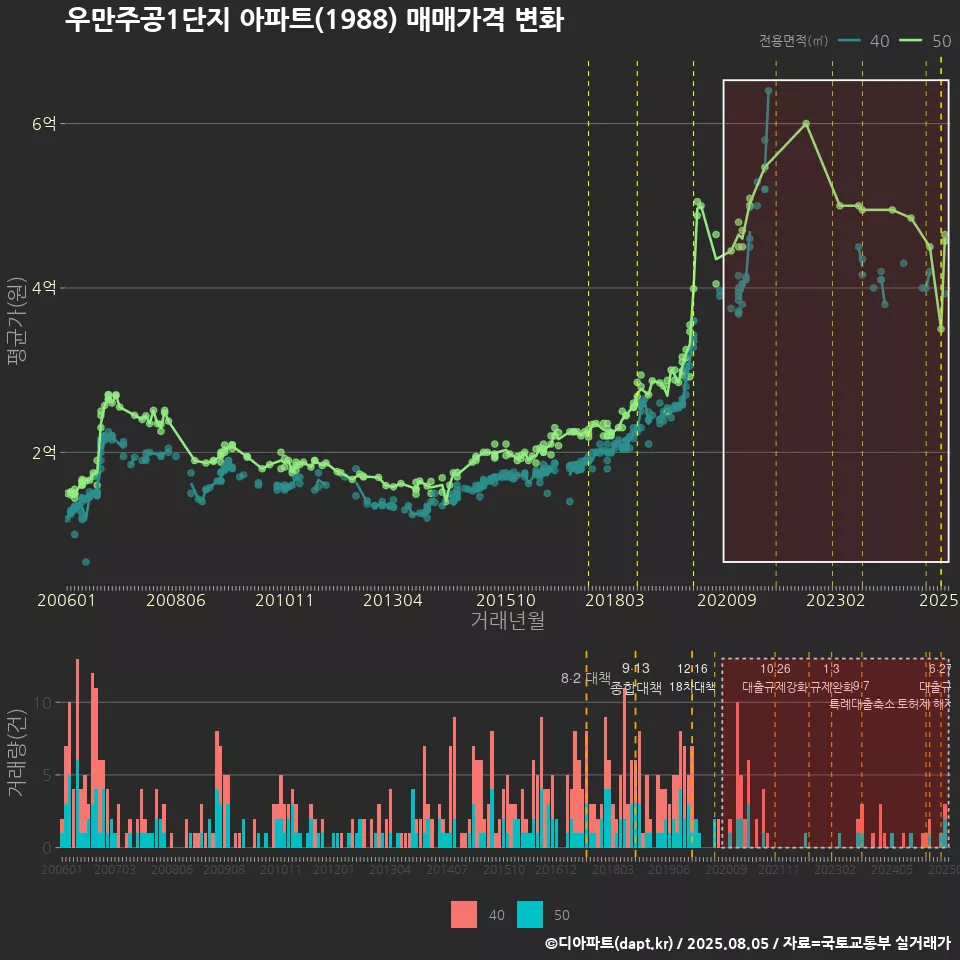Click 201510 on the price chart x-axis
960x960 pixels.
[506, 600]
